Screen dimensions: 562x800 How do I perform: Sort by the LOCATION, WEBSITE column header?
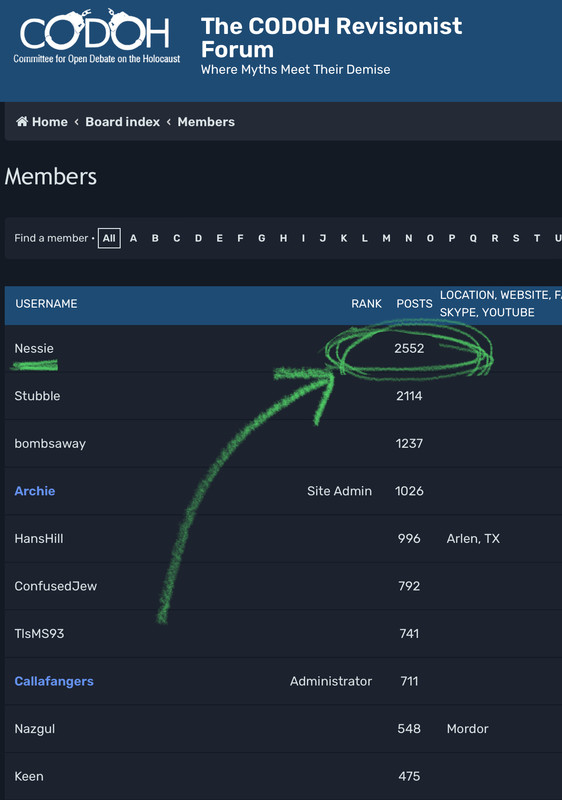pyautogui.click(x=500, y=304)
